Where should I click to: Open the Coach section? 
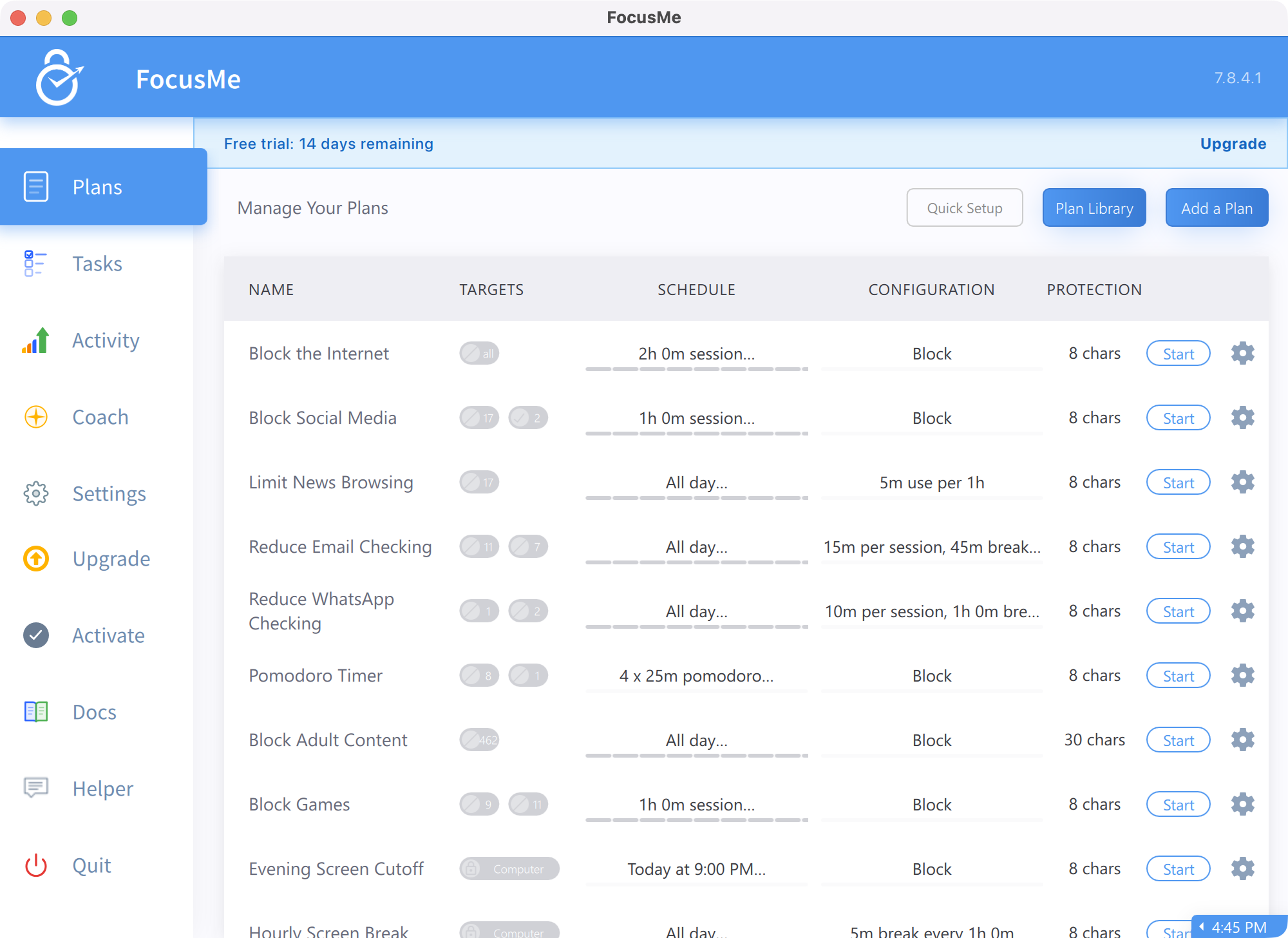click(x=97, y=417)
